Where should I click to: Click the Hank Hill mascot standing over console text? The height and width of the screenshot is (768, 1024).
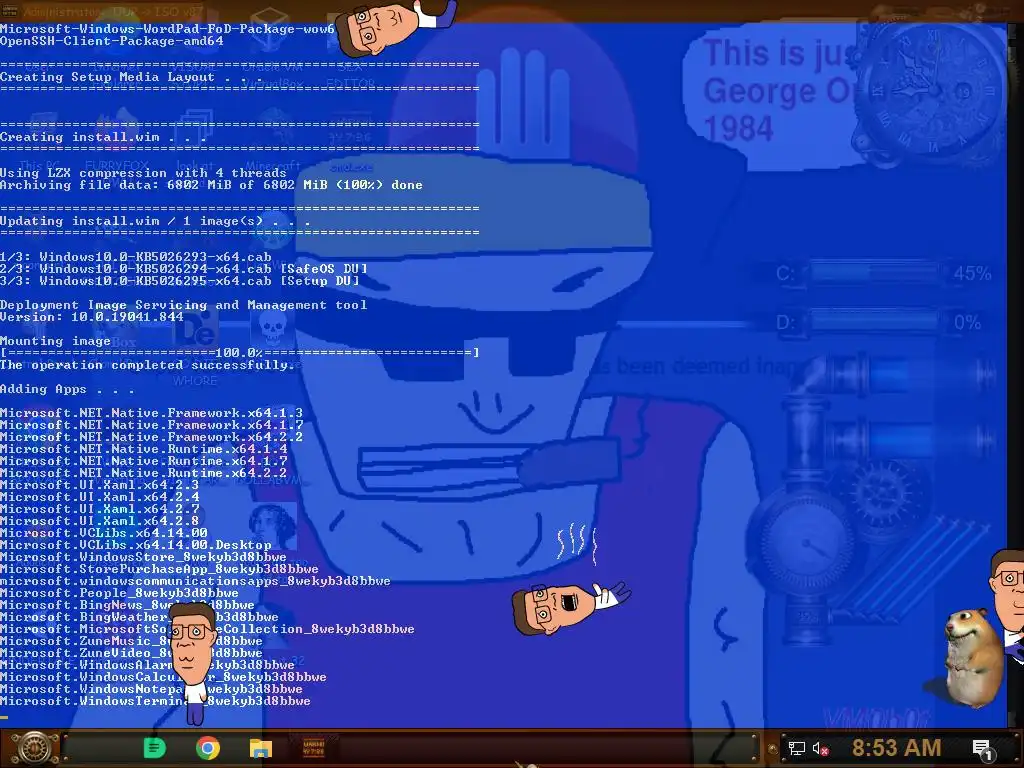pyautogui.click(x=191, y=662)
